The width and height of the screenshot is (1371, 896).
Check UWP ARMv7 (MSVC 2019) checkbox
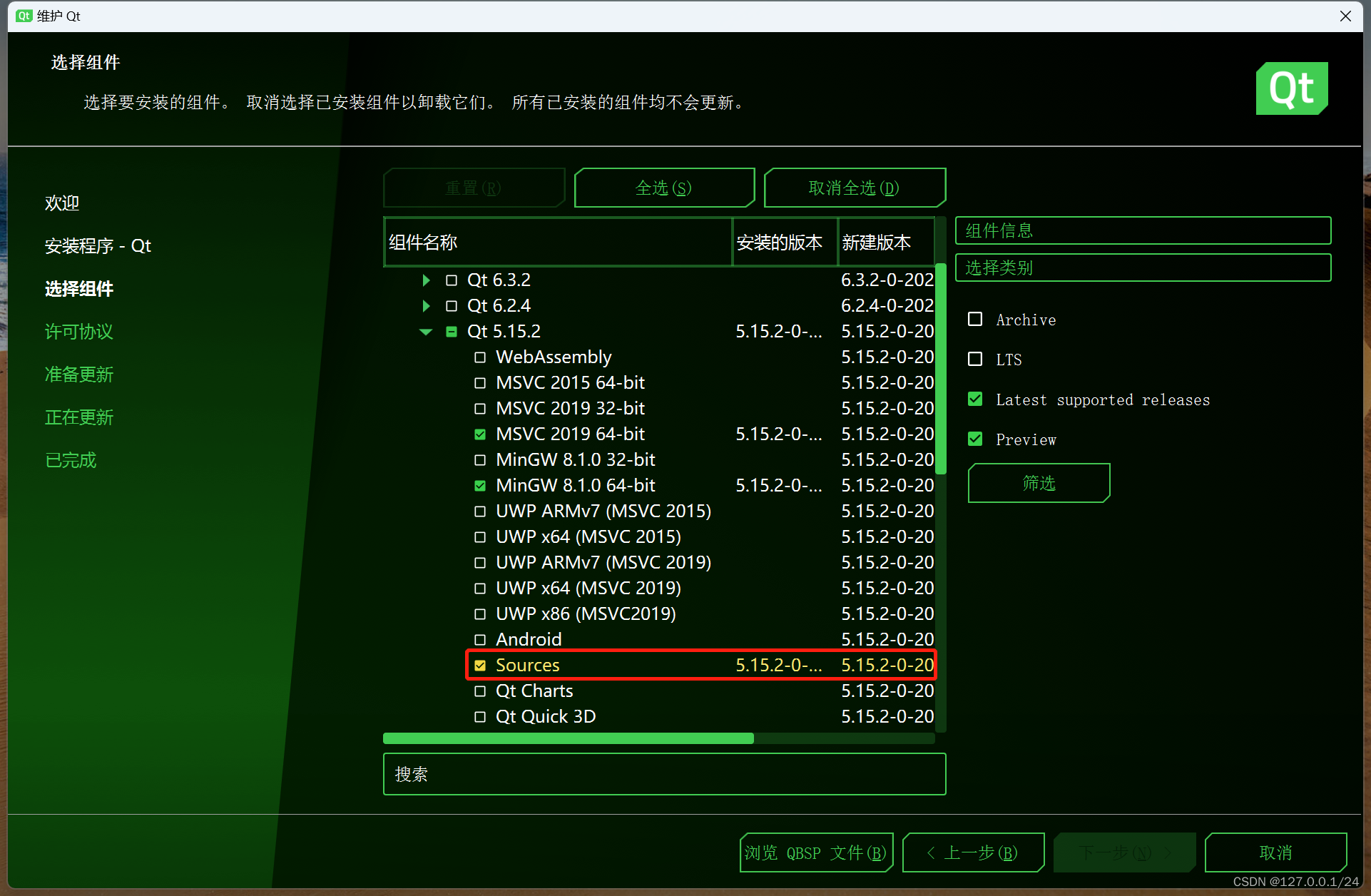pyautogui.click(x=480, y=563)
